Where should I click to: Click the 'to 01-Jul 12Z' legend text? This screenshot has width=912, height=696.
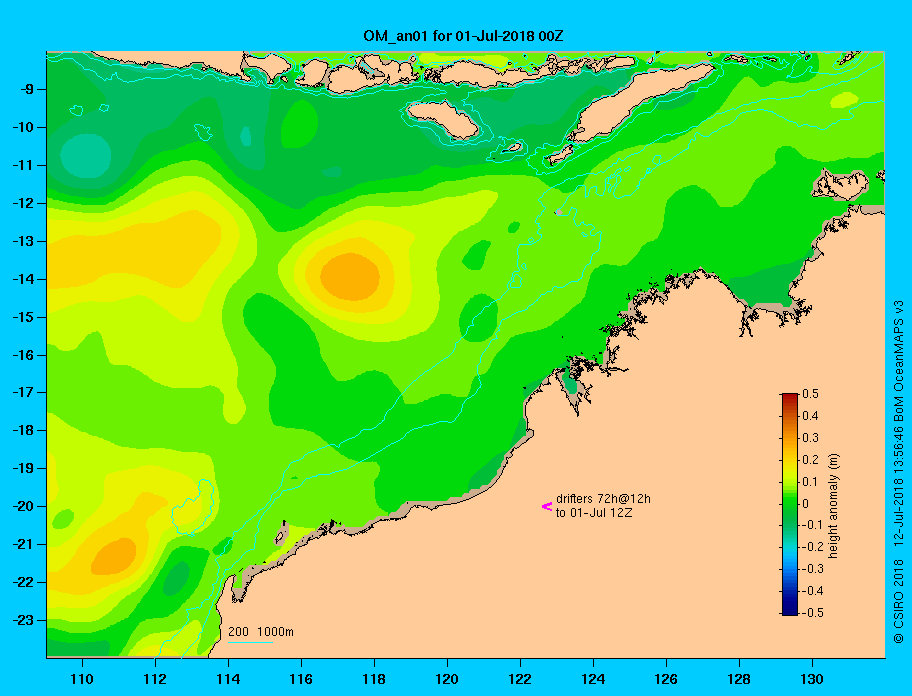coord(594,513)
